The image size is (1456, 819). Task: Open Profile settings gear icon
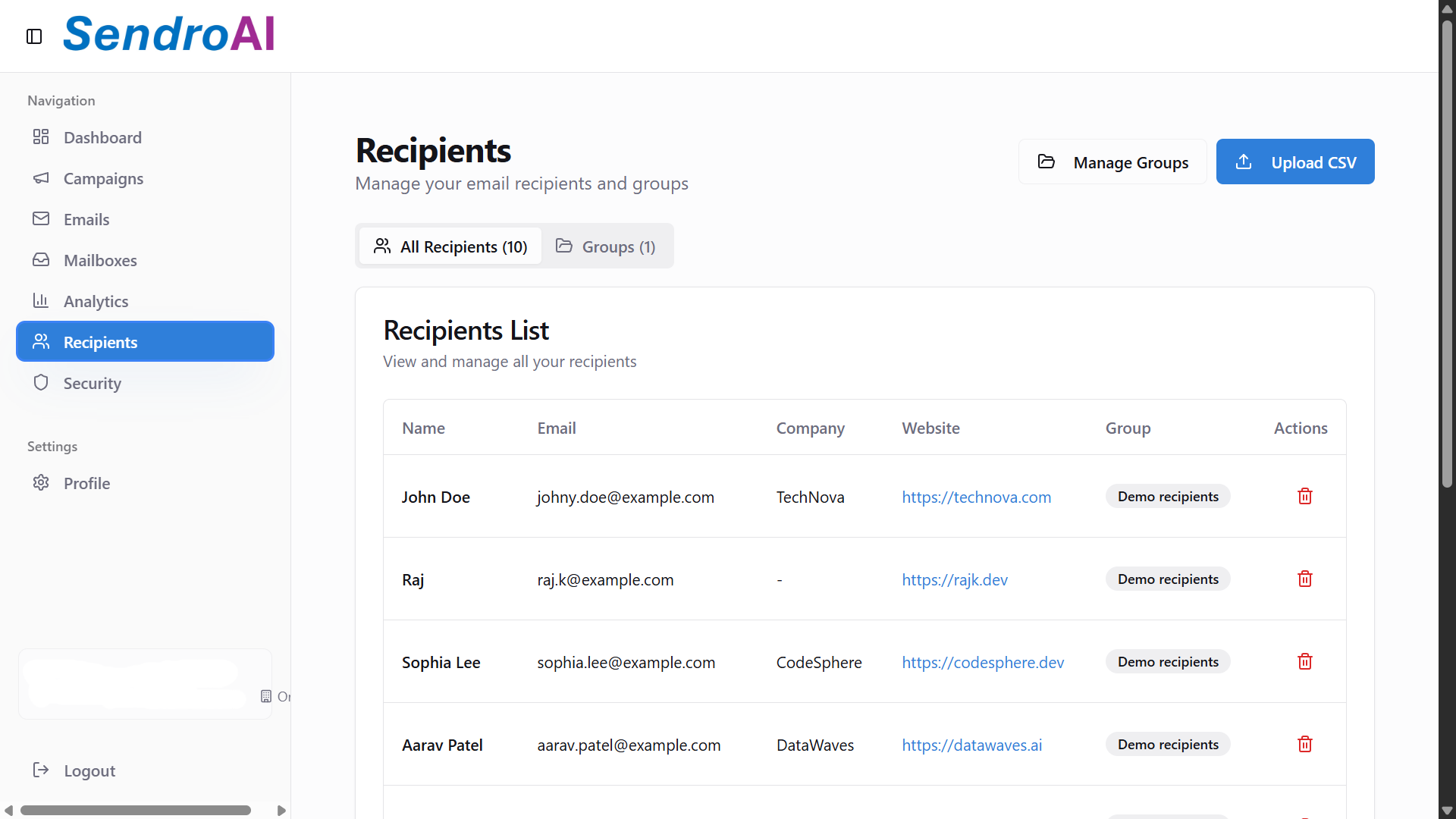click(42, 482)
